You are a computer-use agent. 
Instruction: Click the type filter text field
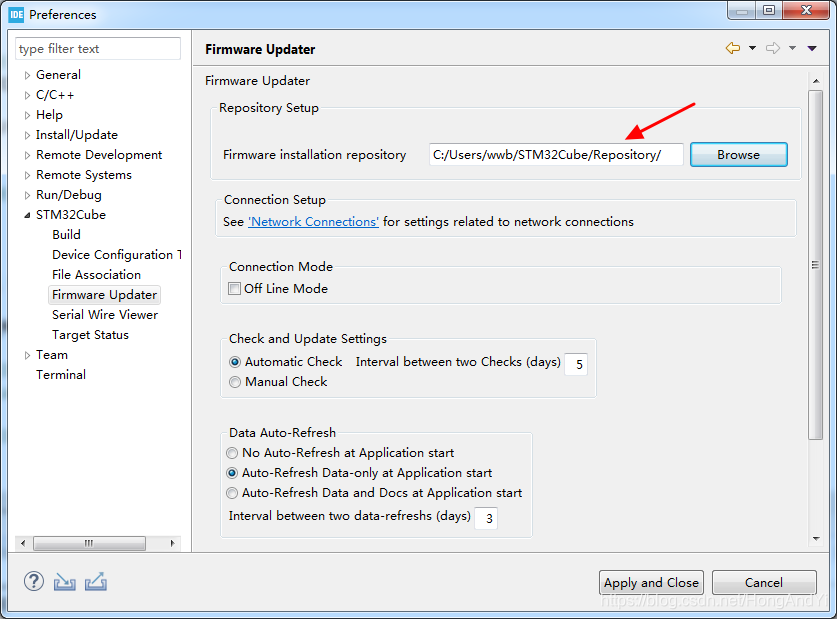click(98, 49)
